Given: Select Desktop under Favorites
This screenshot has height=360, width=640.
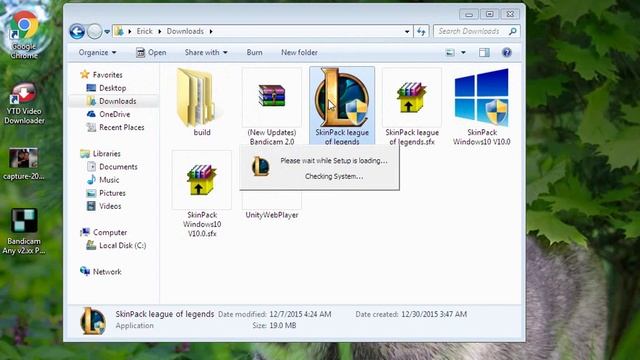Looking at the screenshot, I should pos(106,88).
